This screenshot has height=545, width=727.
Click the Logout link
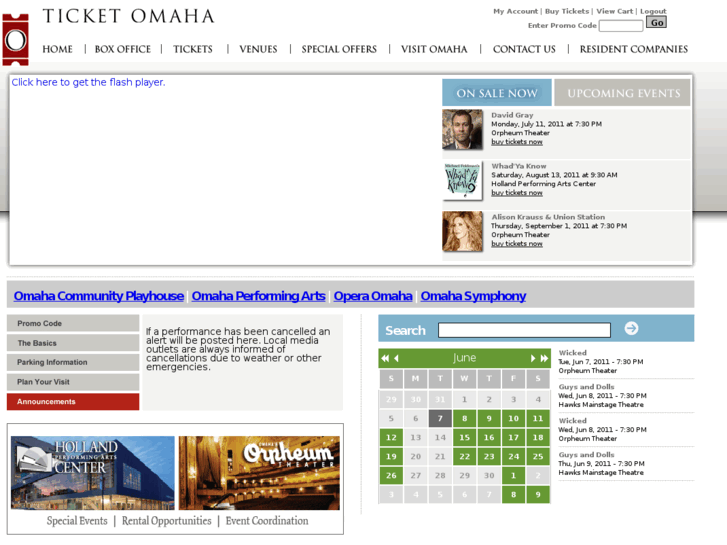pyautogui.click(x=653, y=11)
